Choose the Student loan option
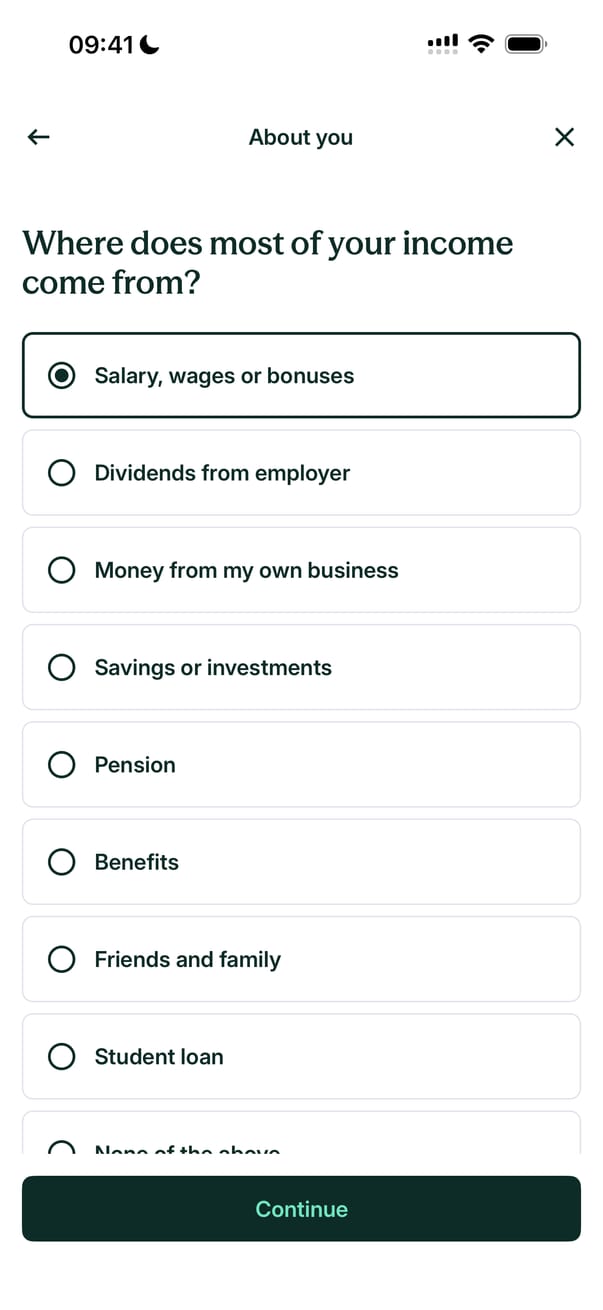This screenshot has height=1310, width=603. (x=301, y=1056)
